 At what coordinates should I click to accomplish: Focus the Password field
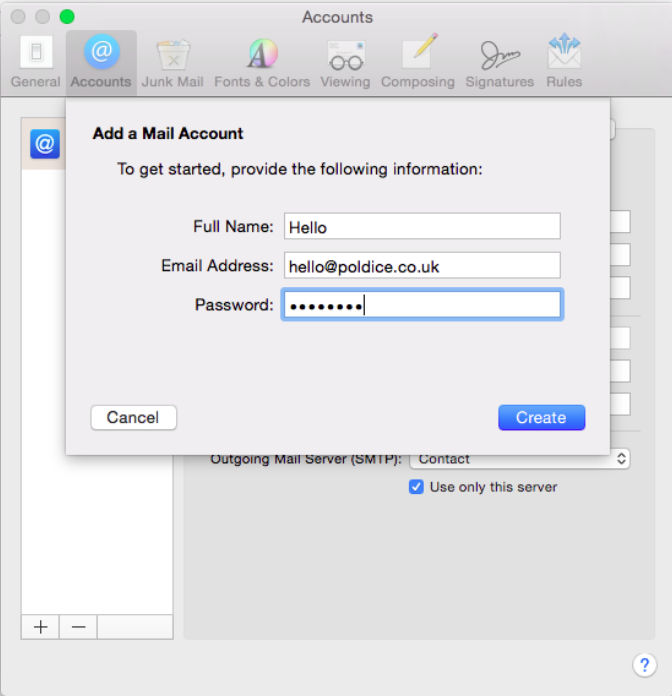pos(422,305)
